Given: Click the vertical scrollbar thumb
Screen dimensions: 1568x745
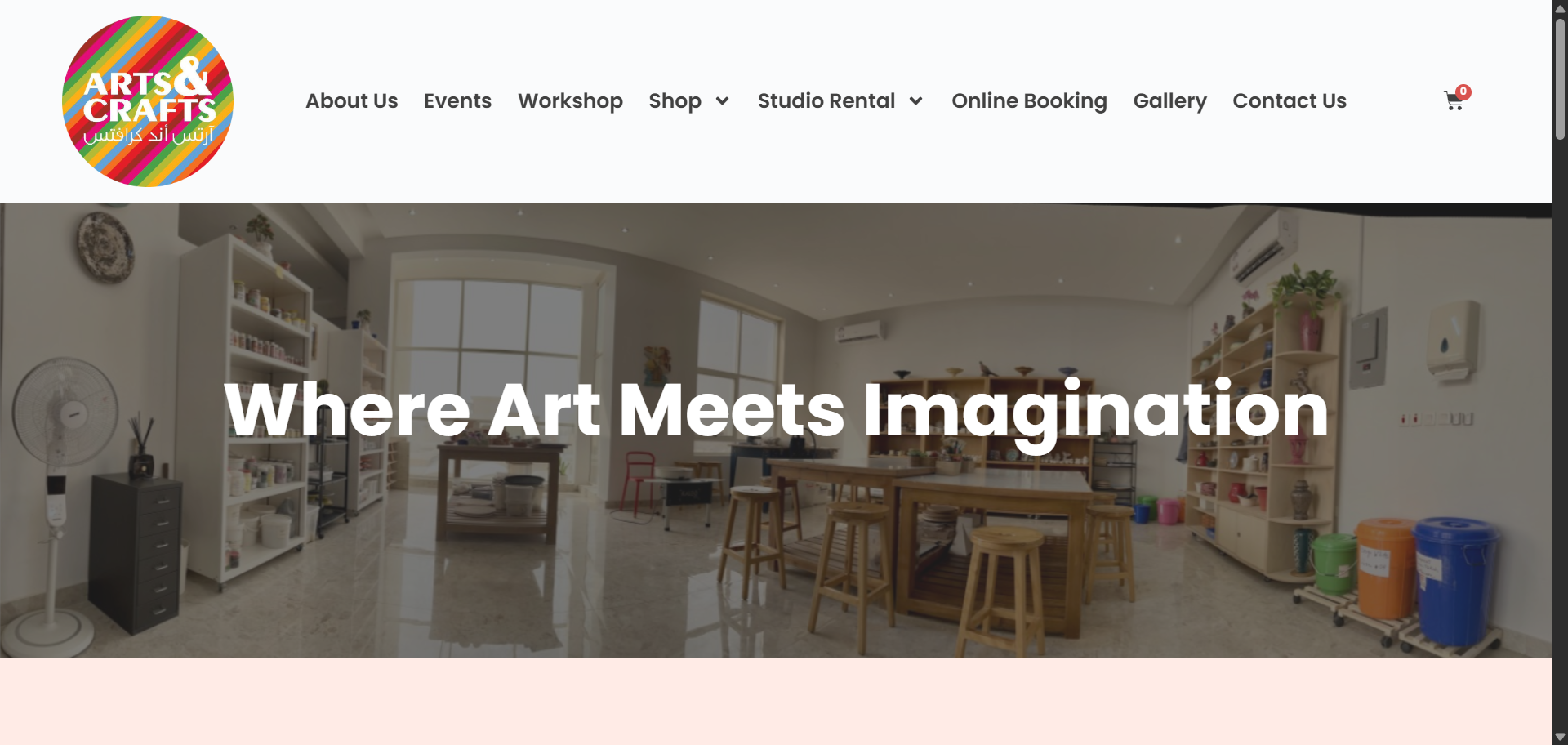Looking at the screenshot, I should point(1560,78).
